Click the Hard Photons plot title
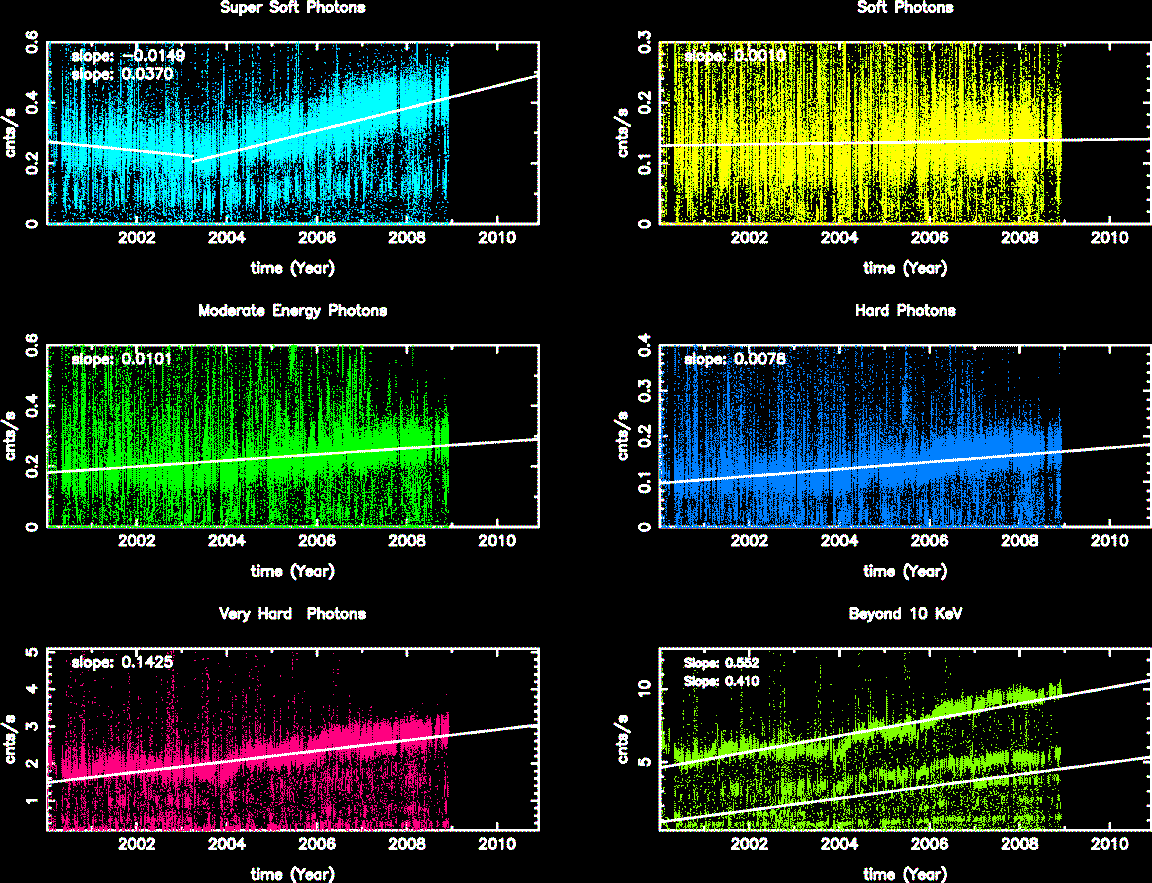Image resolution: width=1152 pixels, height=883 pixels. point(905,310)
